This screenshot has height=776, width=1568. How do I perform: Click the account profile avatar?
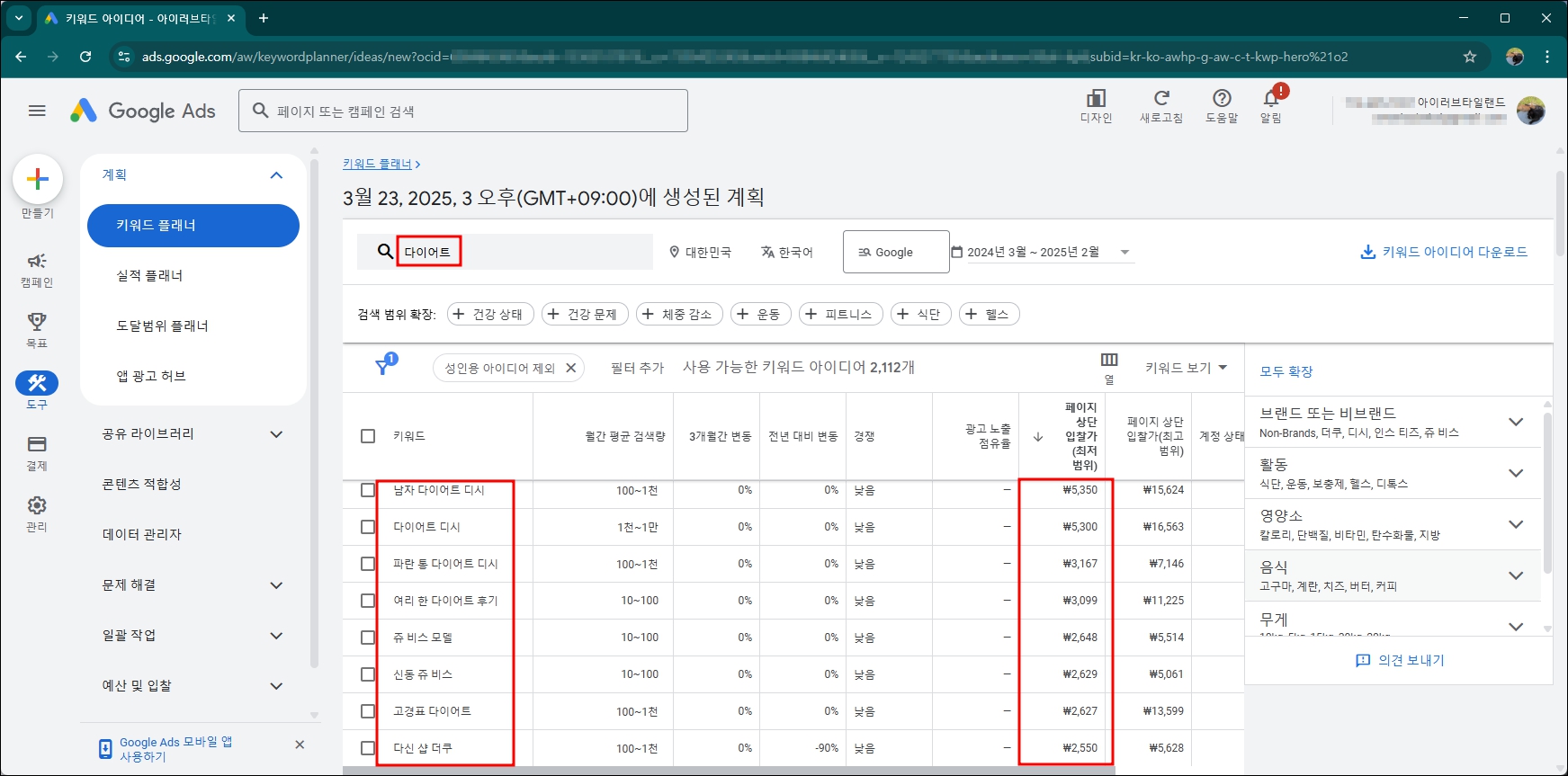1530,111
